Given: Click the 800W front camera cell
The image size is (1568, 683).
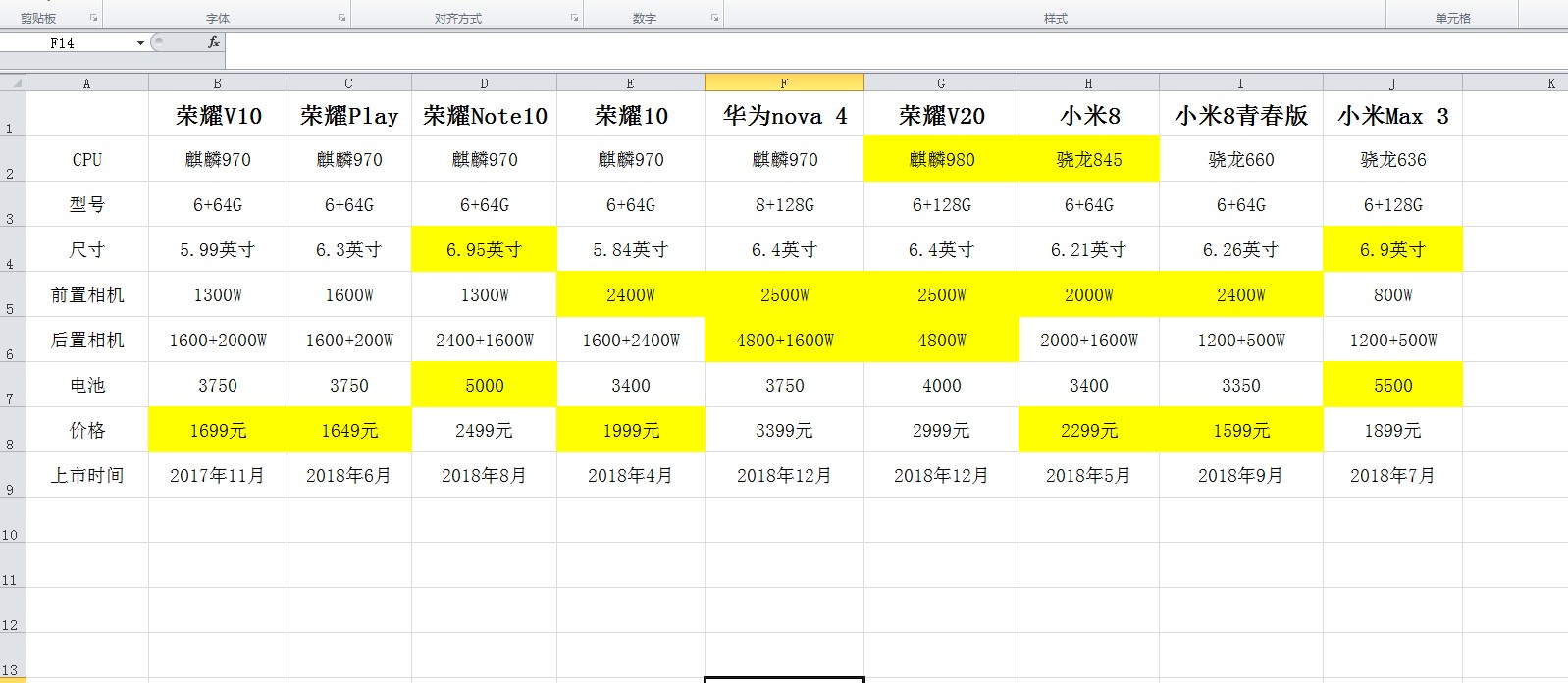Looking at the screenshot, I should pyautogui.click(x=1393, y=294).
